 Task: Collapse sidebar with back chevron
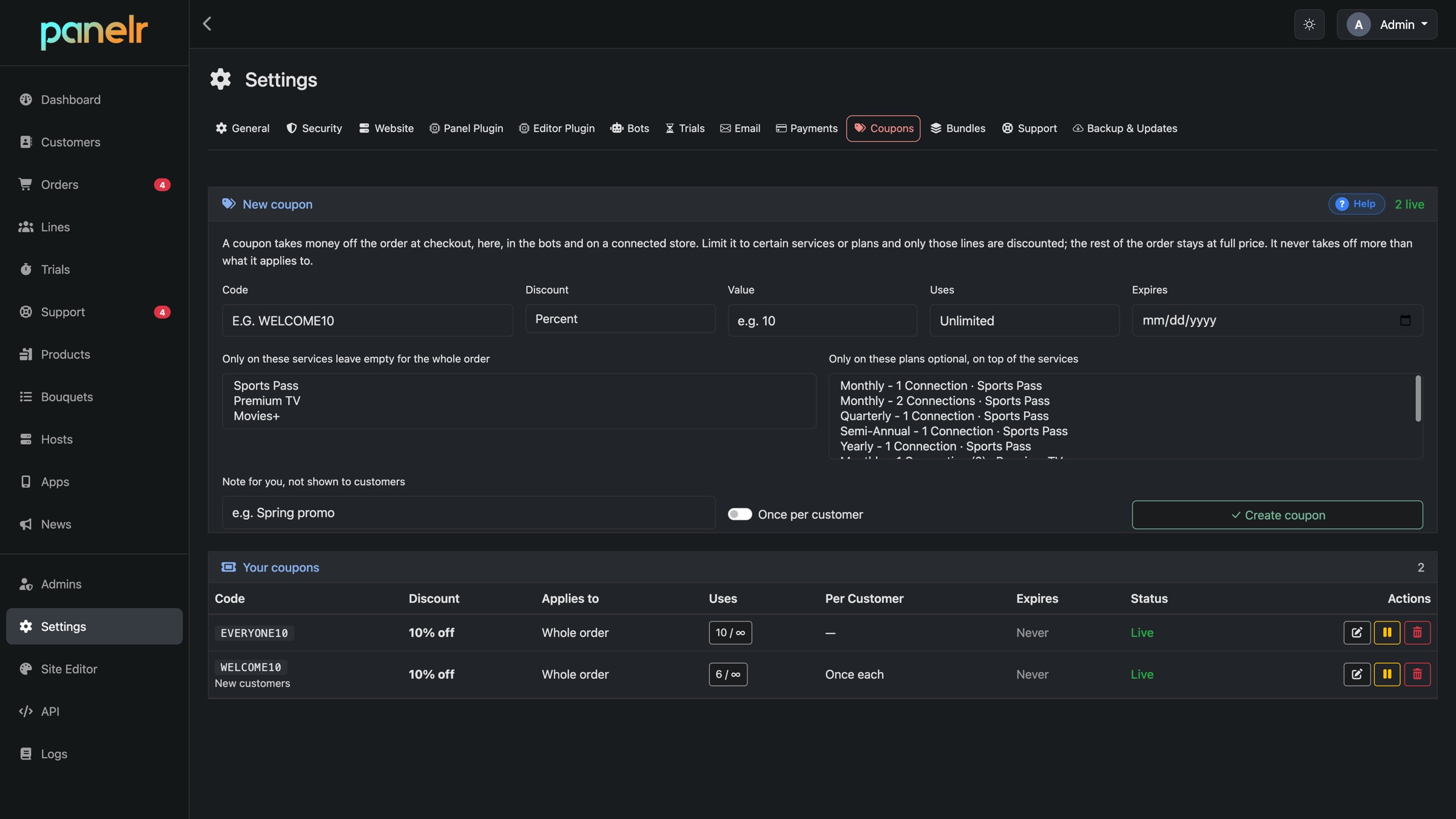(x=207, y=24)
